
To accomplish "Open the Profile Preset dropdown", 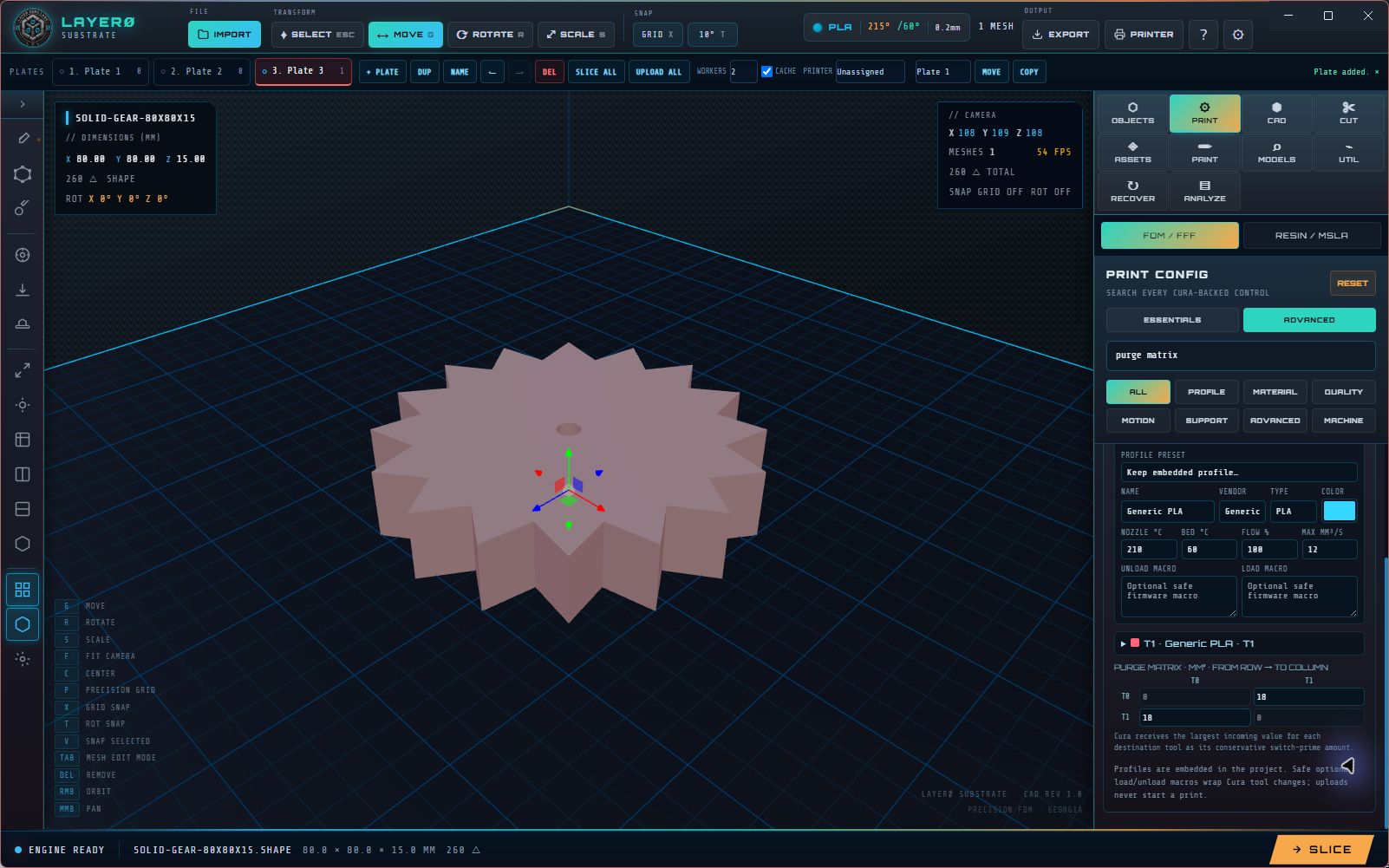I will pyautogui.click(x=1238, y=473).
